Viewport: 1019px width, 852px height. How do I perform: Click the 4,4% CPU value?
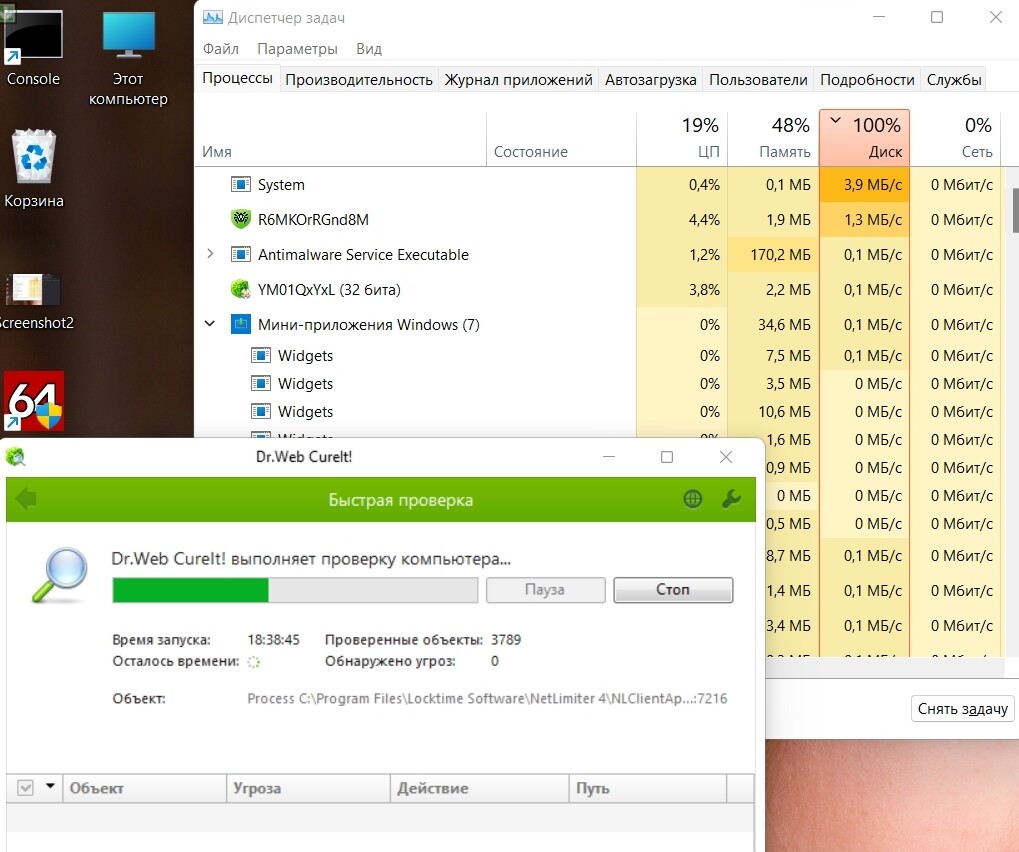(x=704, y=220)
